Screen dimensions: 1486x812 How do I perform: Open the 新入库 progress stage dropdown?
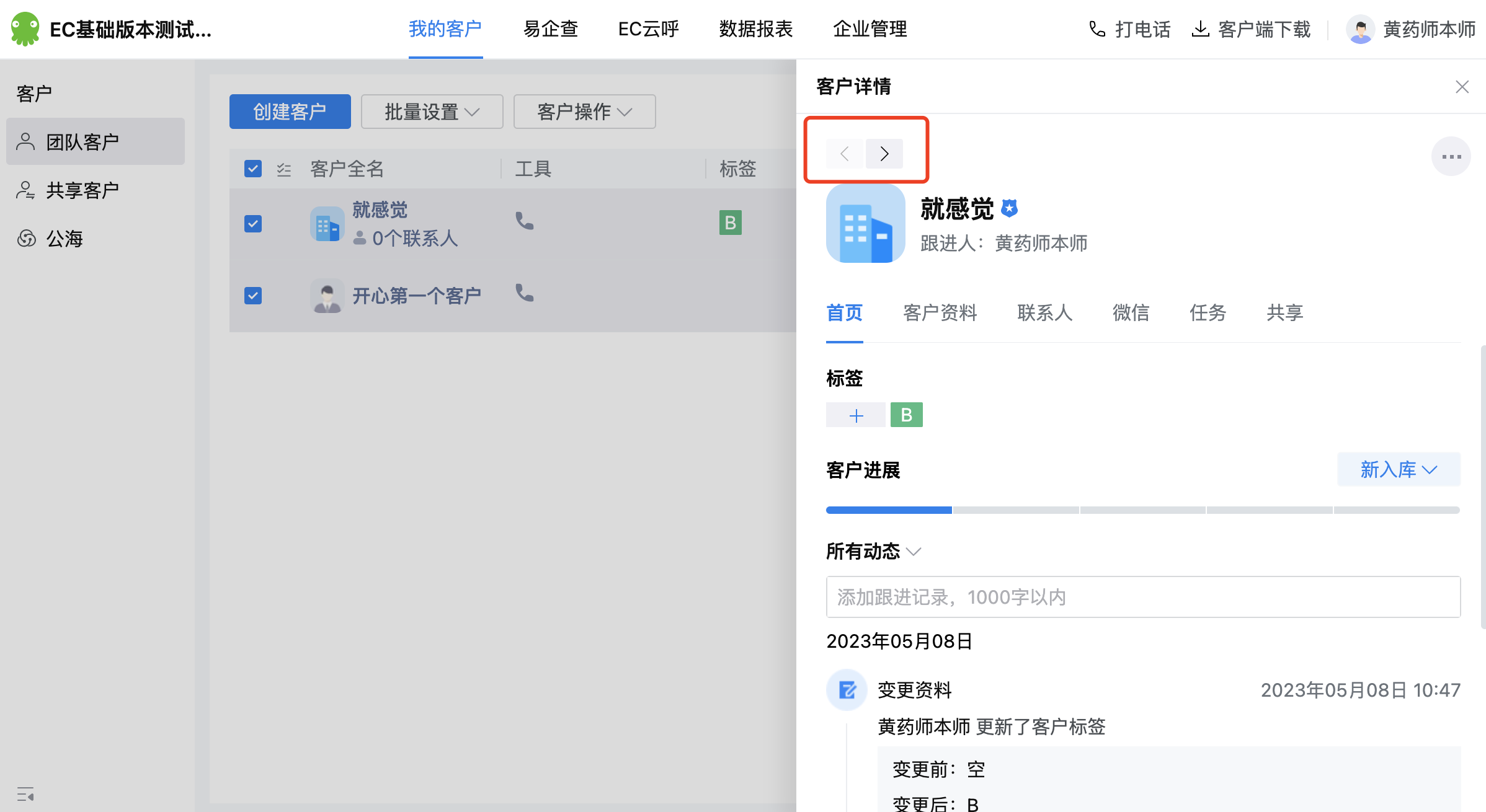[1399, 470]
